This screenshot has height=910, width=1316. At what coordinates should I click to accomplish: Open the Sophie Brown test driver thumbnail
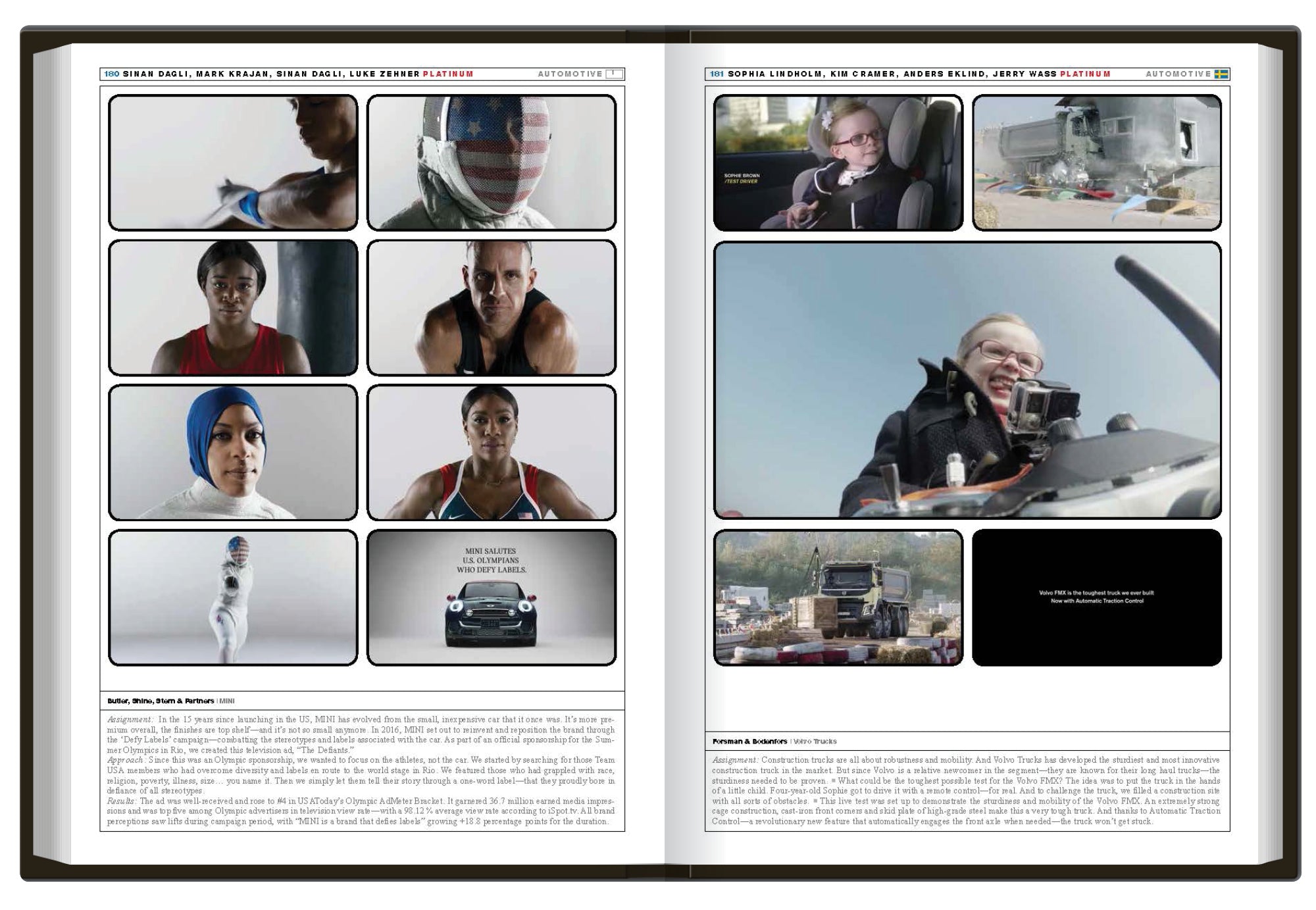tap(838, 163)
